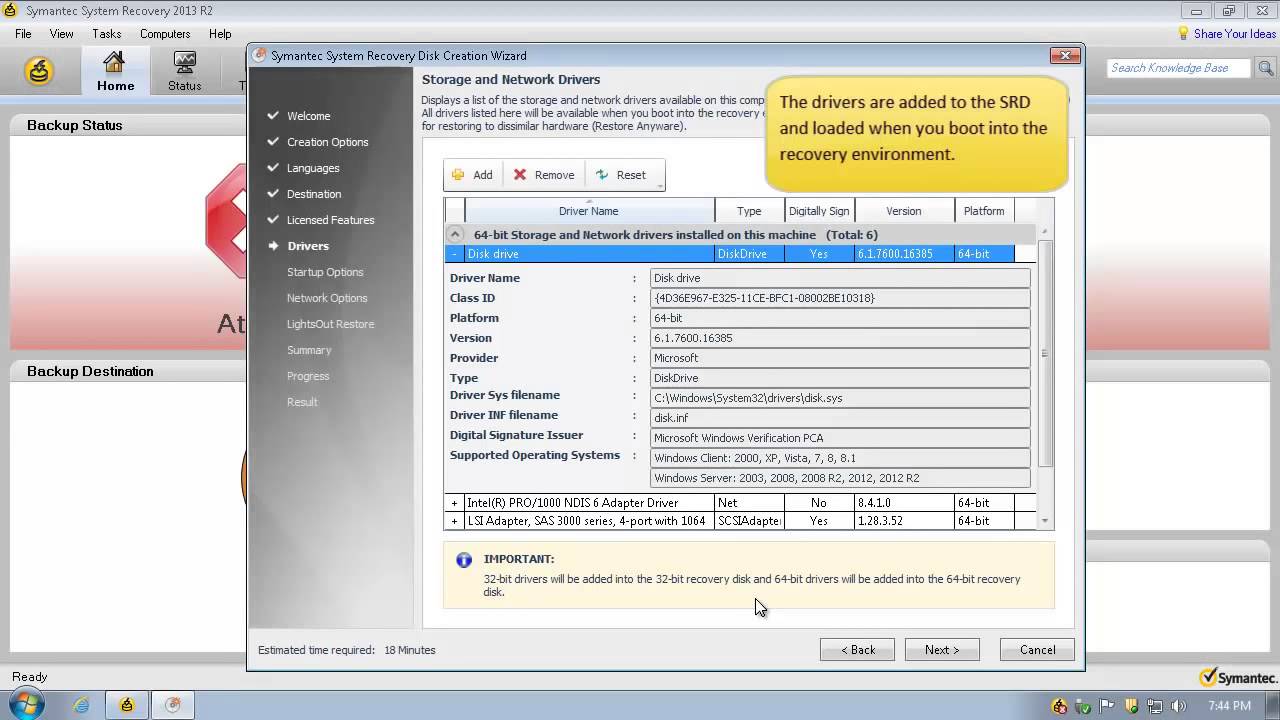The image size is (1280, 720).
Task: Click the driver list scroll down arrow
Action: tap(1046, 521)
